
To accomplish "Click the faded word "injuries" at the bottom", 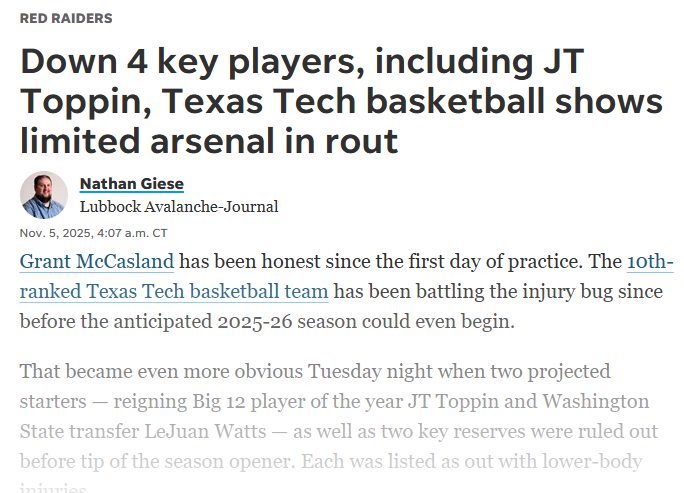I will coord(54,487).
